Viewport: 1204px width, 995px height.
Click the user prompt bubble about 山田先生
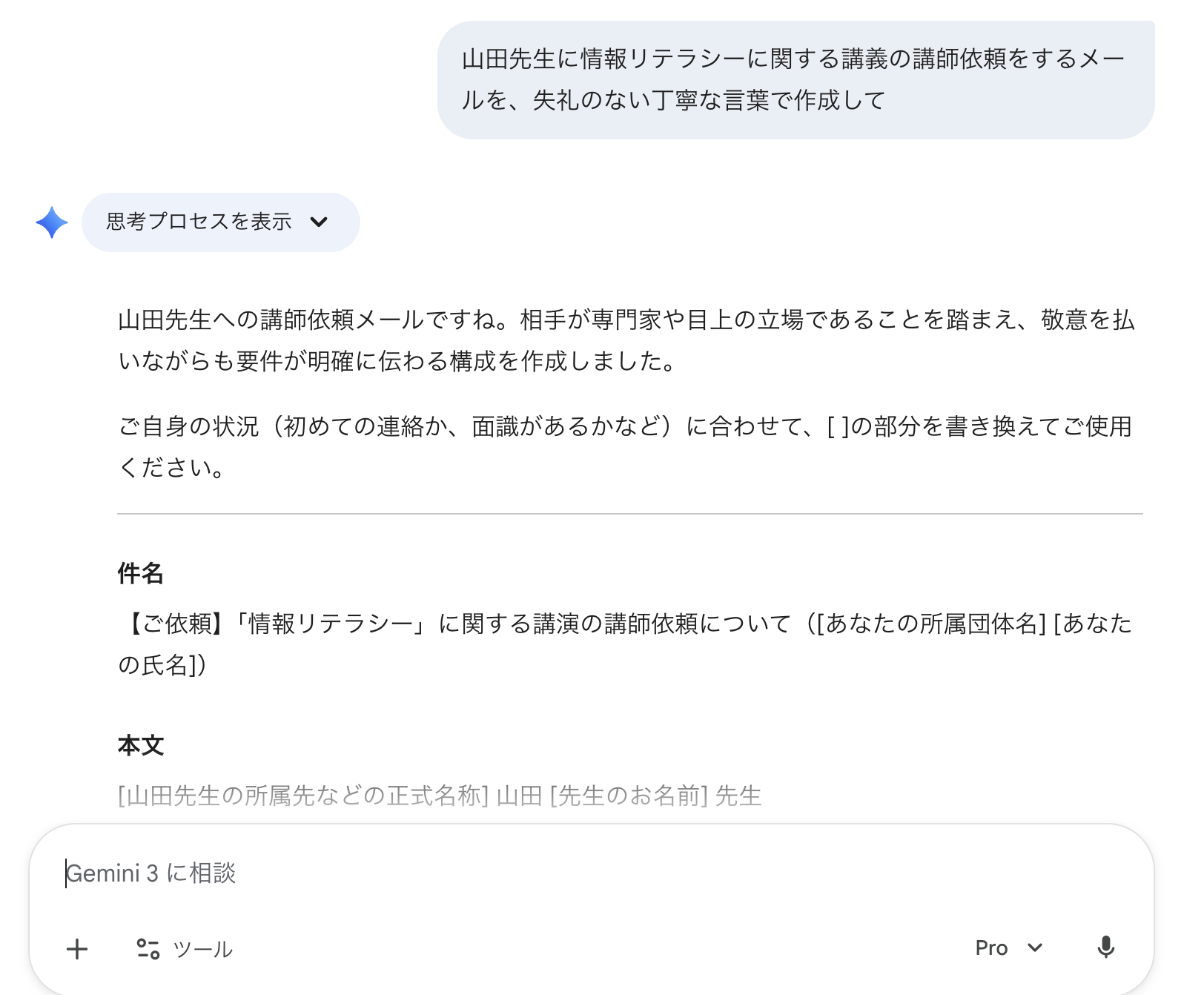[x=795, y=79]
